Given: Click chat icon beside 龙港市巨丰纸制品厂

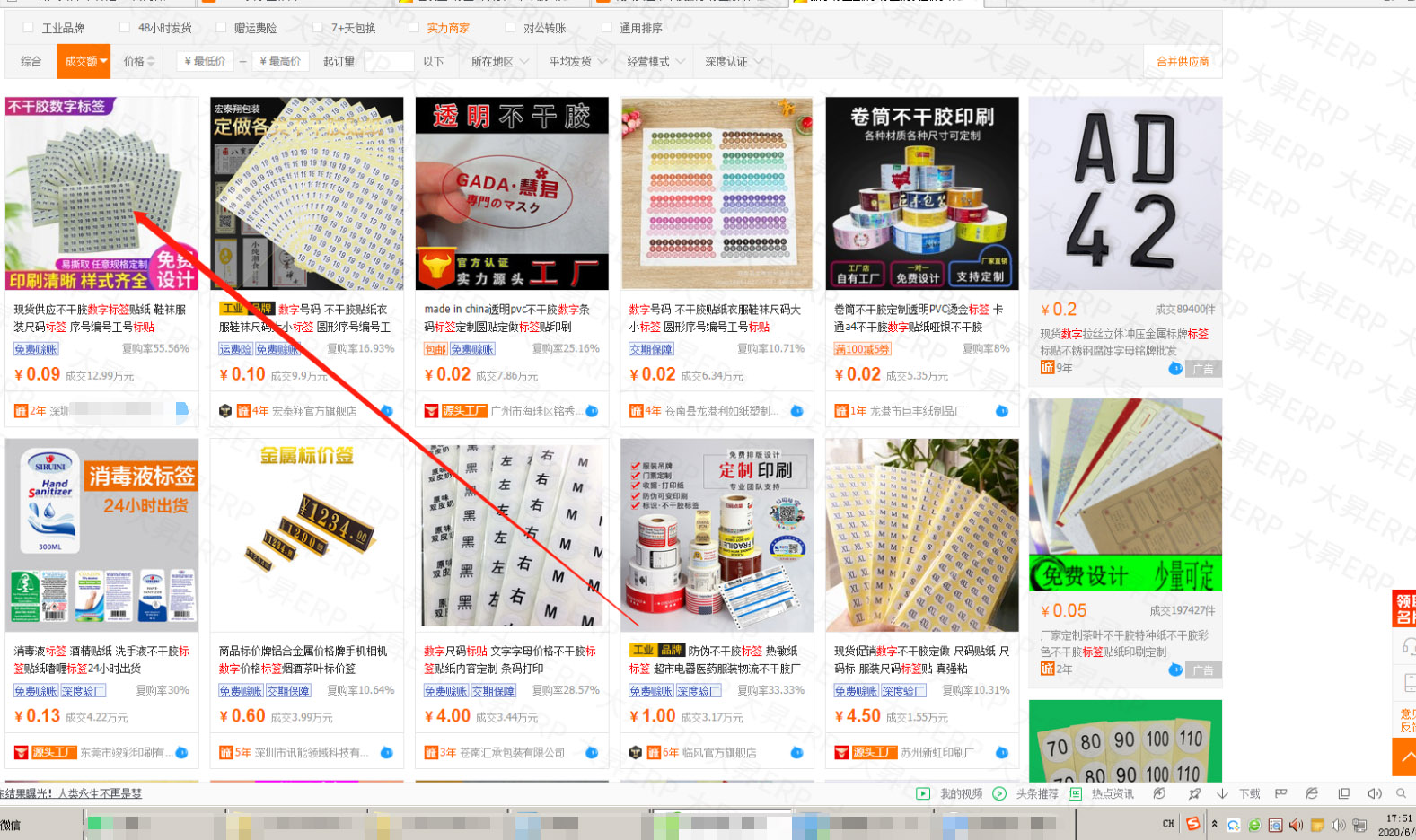Looking at the screenshot, I should pyautogui.click(x=1002, y=411).
